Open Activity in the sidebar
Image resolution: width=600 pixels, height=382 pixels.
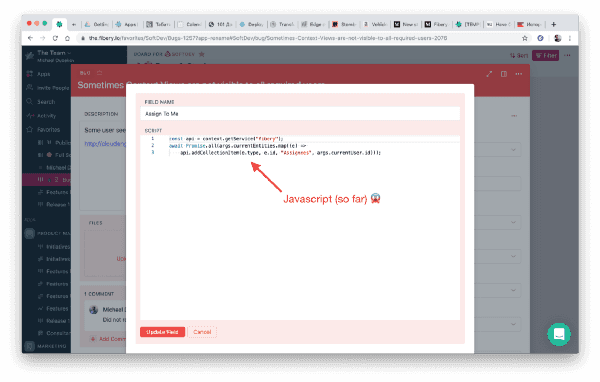pyautogui.click(x=41, y=116)
